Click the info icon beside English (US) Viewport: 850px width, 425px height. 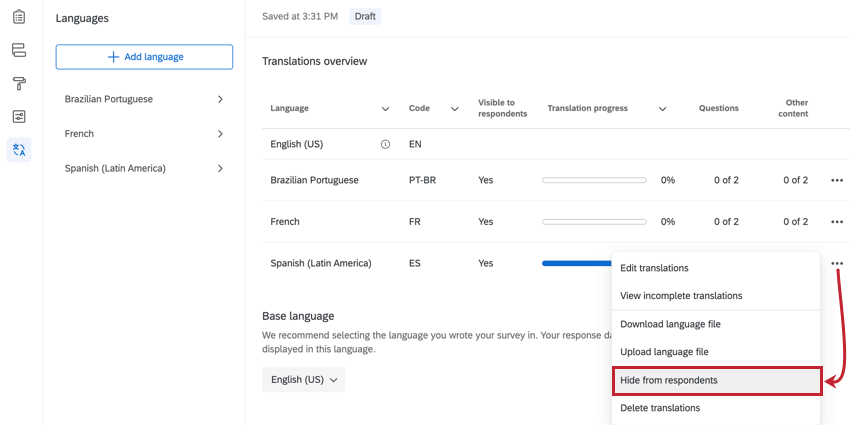[385, 144]
